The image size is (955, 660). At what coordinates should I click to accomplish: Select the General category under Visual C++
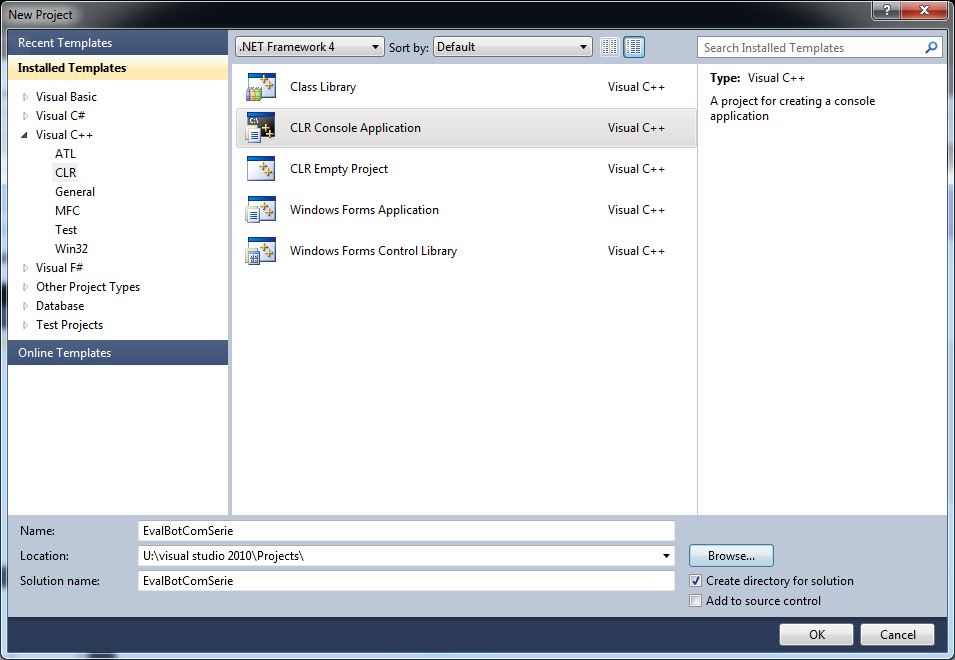pyautogui.click(x=75, y=192)
